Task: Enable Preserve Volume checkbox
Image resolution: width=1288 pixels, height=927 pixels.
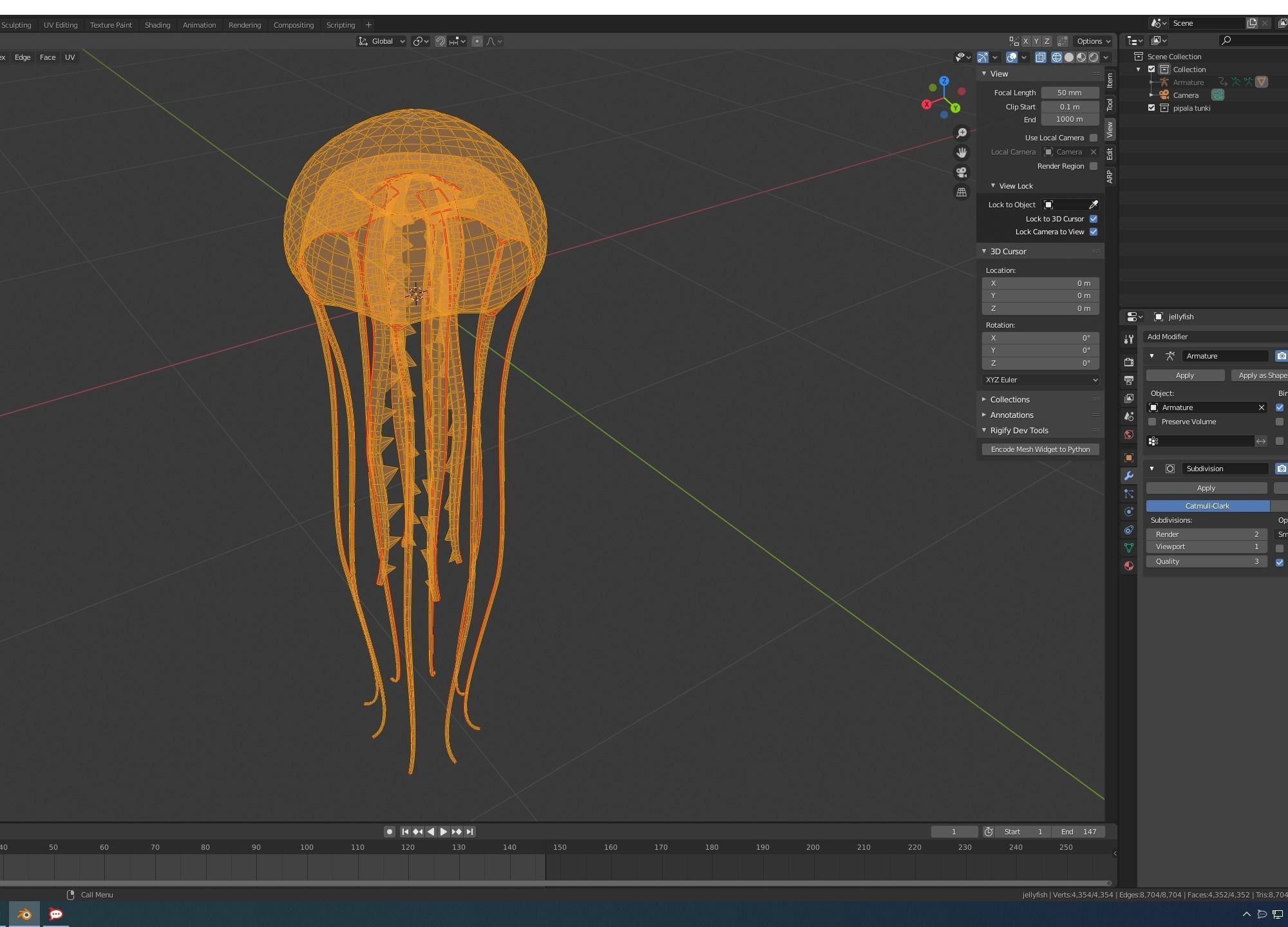Action: point(1152,422)
